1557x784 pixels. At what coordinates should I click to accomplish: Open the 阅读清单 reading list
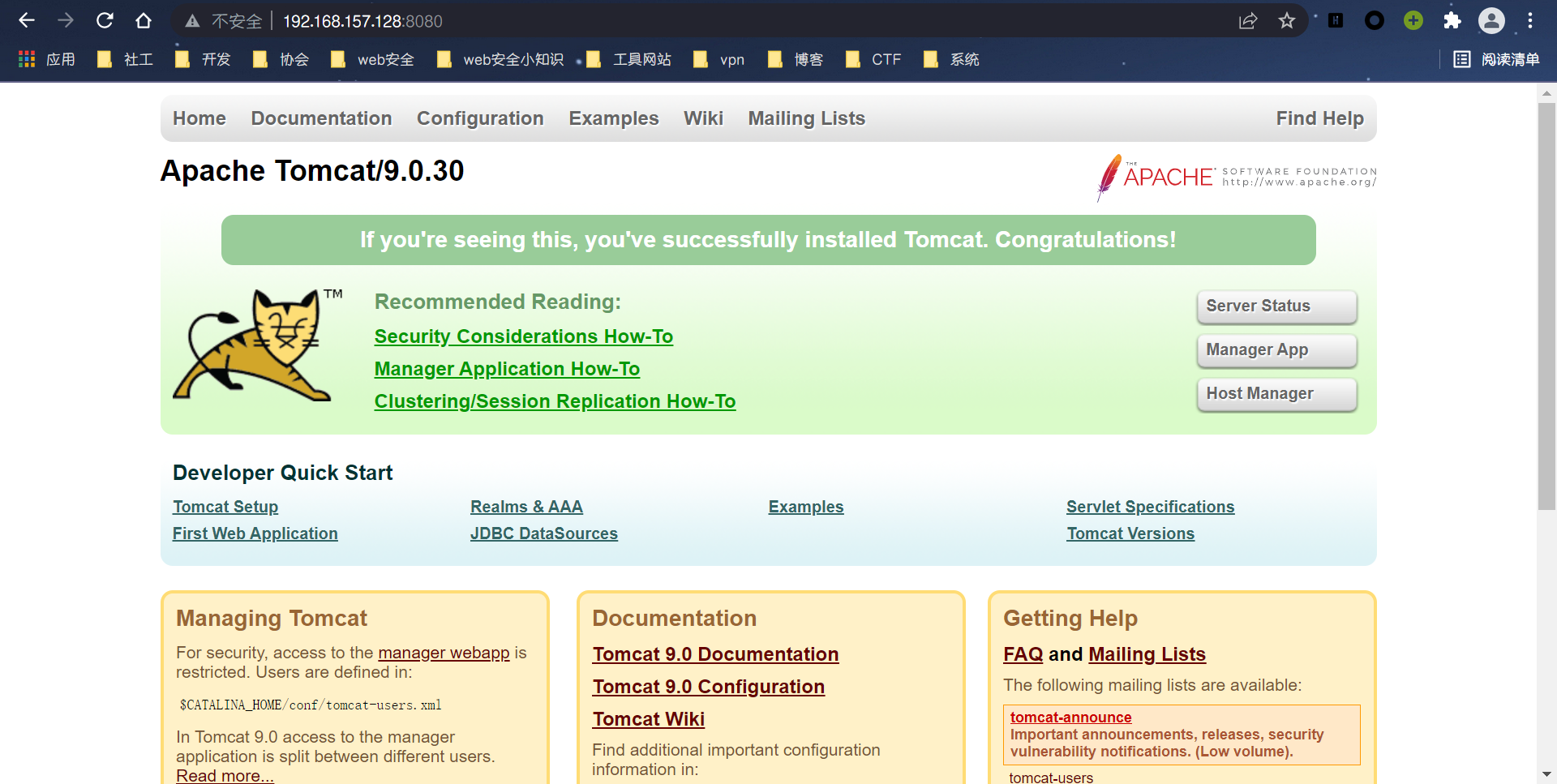tap(1496, 59)
